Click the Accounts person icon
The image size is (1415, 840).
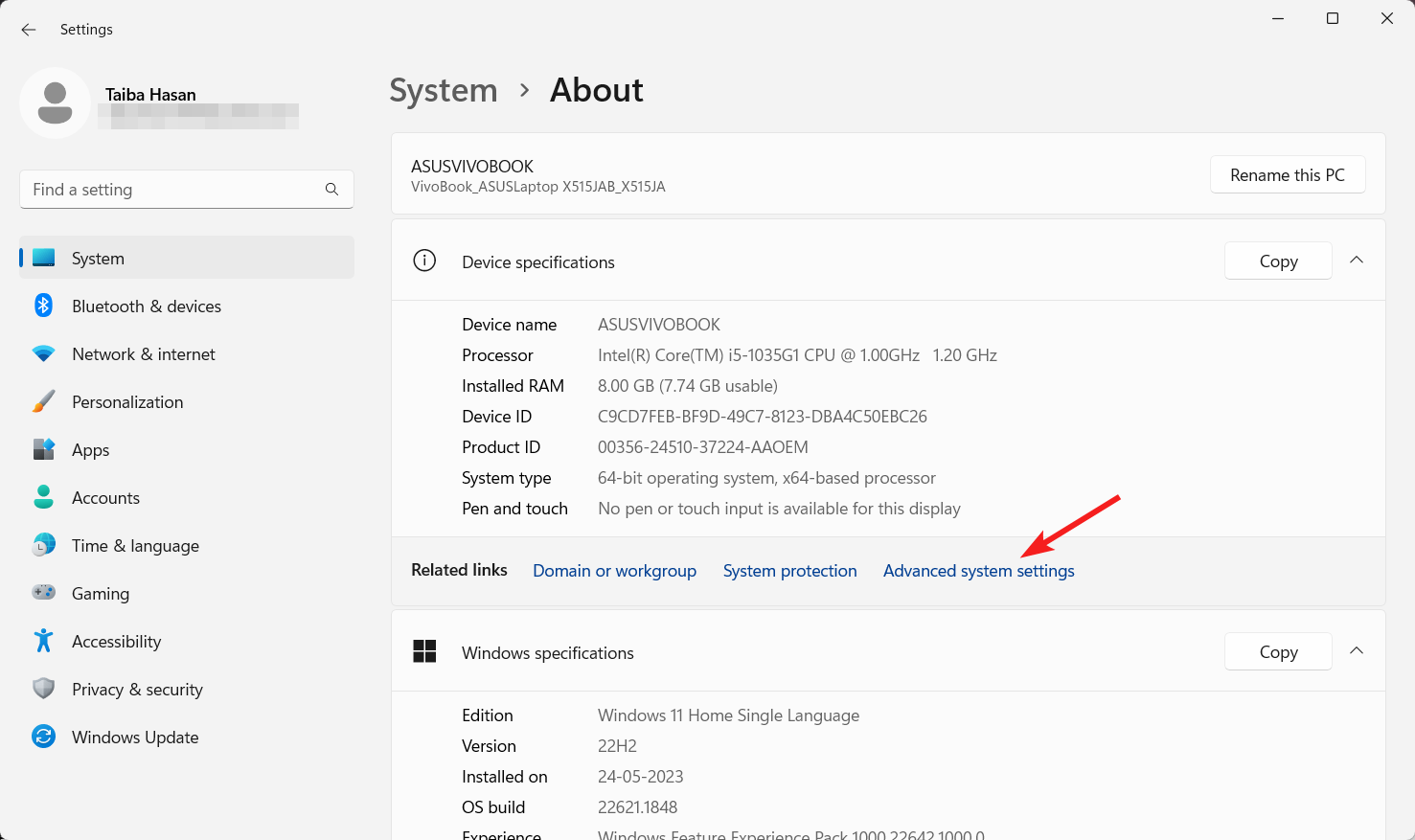click(x=43, y=497)
